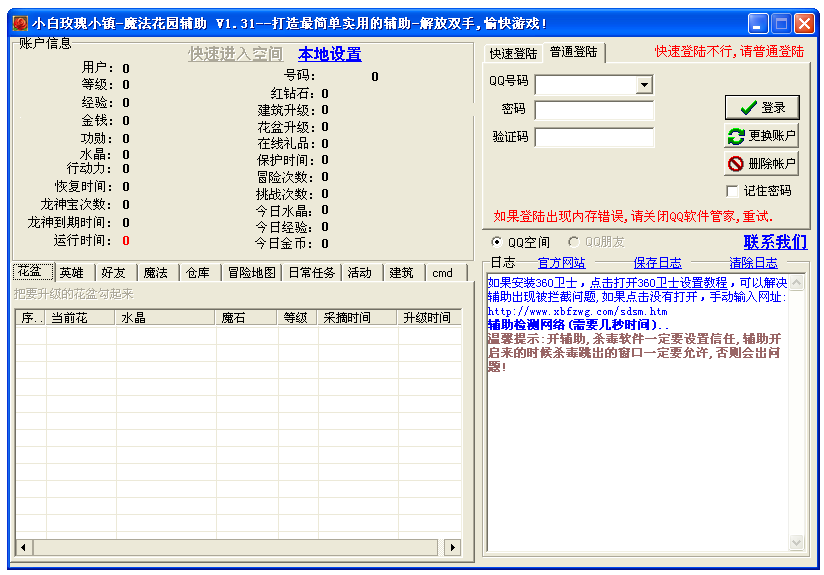The height and width of the screenshot is (575, 824).
Task: Click the table's right scroll arrow
Action: 452,547
